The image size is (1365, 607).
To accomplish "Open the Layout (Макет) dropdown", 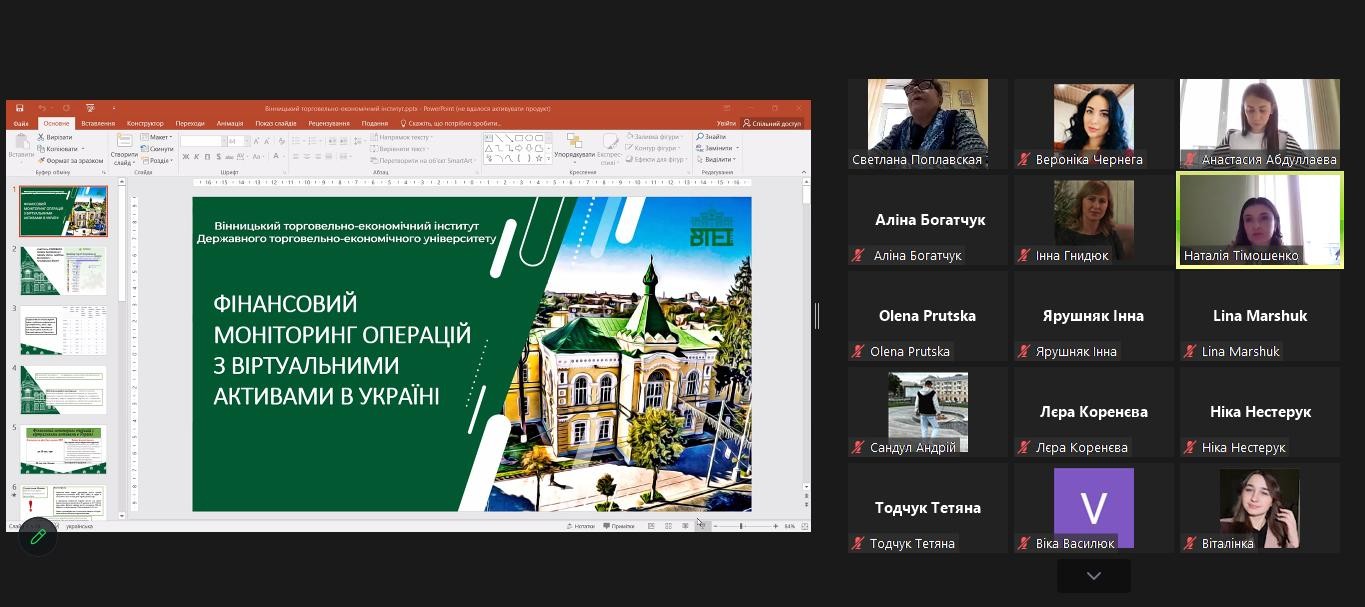I will pyautogui.click(x=156, y=137).
